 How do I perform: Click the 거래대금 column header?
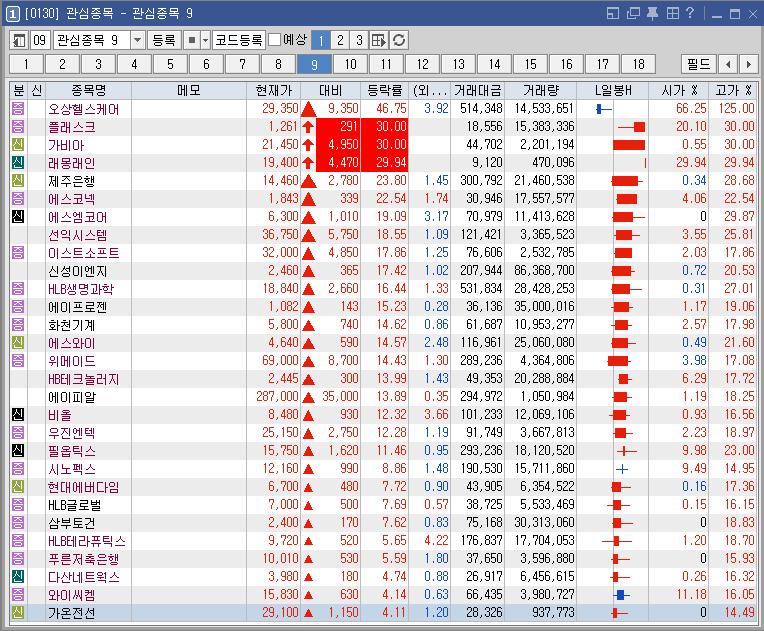click(x=478, y=90)
